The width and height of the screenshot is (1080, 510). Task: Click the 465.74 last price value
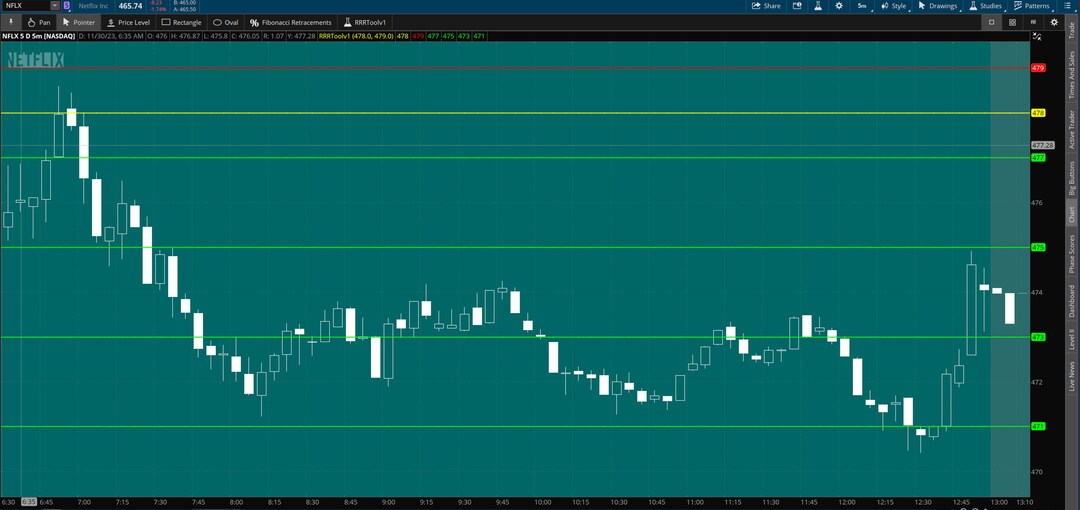click(x=130, y=6)
